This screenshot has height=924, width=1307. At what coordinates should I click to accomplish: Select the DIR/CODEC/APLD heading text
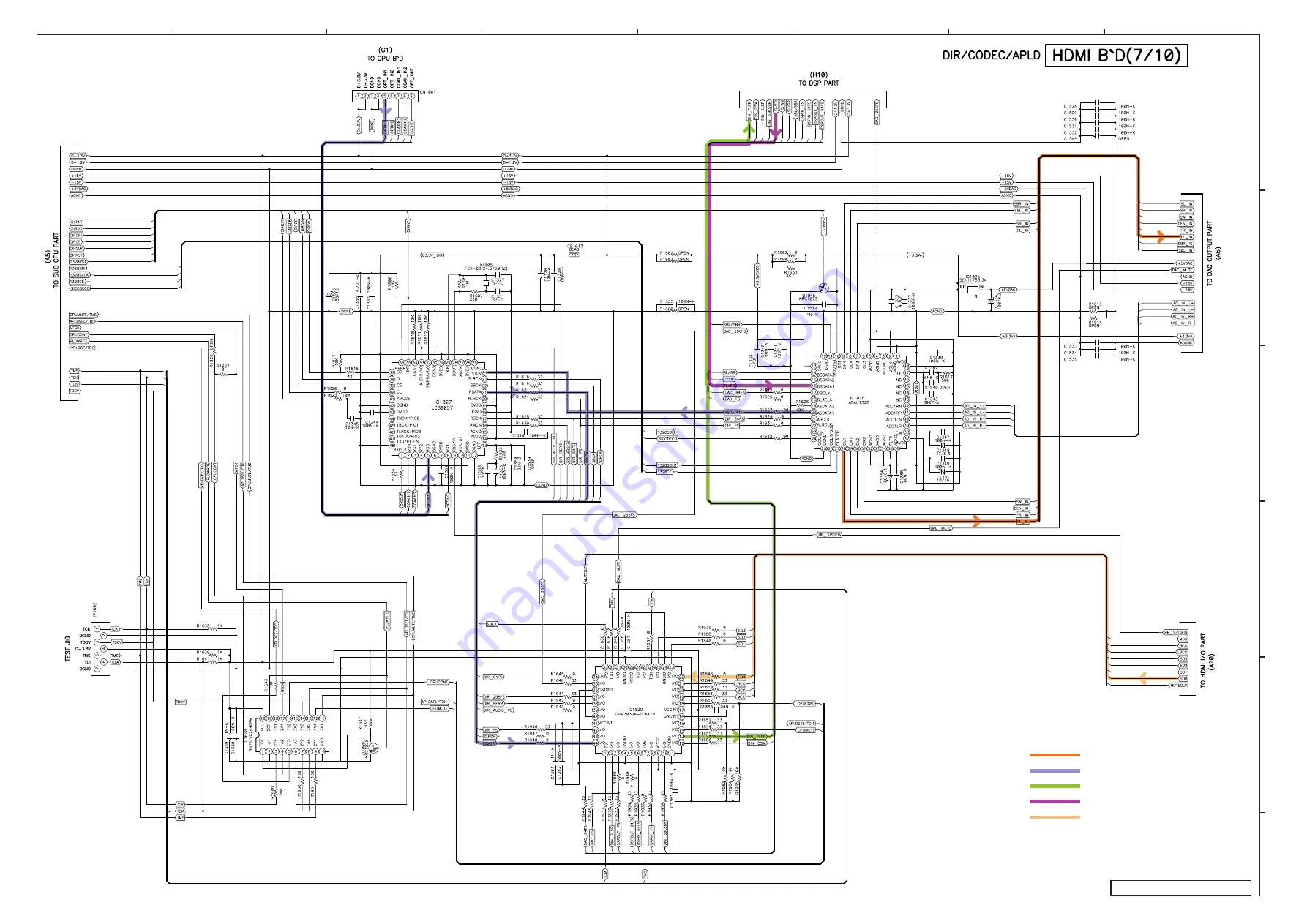point(991,56)
